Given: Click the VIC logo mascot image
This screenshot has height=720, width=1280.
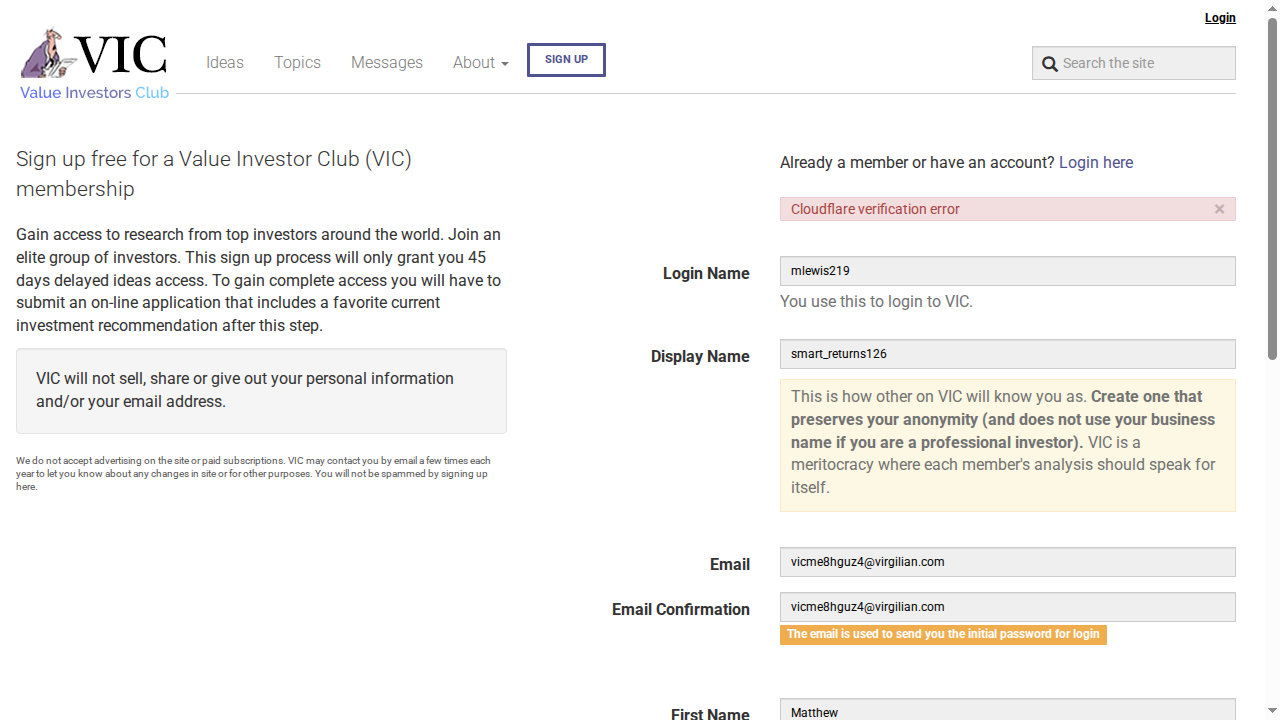Looking at the screenshot, I should pos(48,54).
